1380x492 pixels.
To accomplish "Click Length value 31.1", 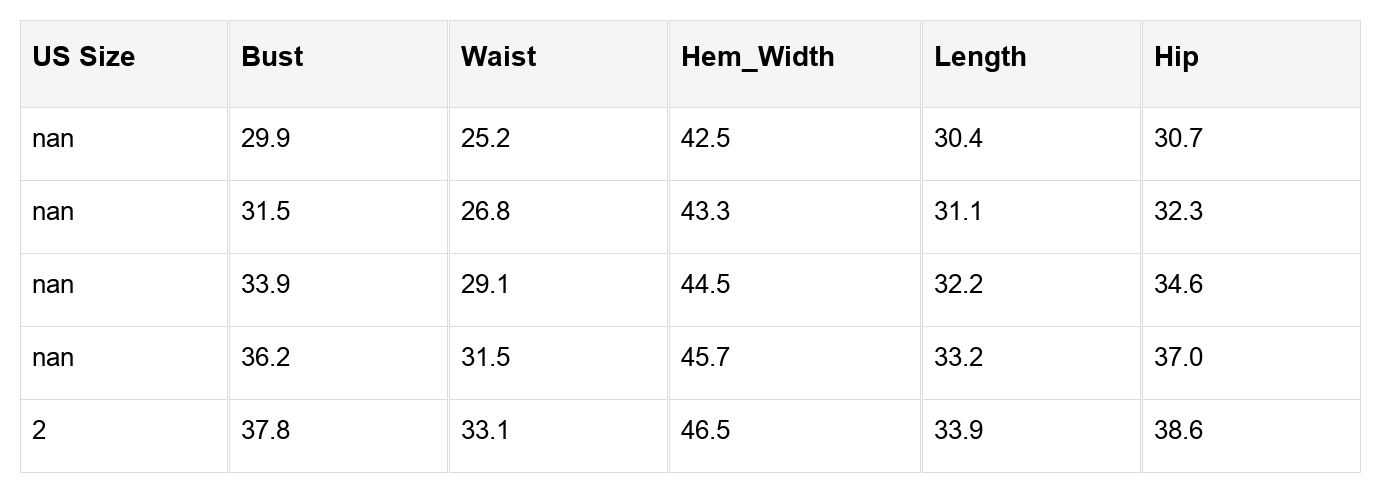I will tap(958, 211).
